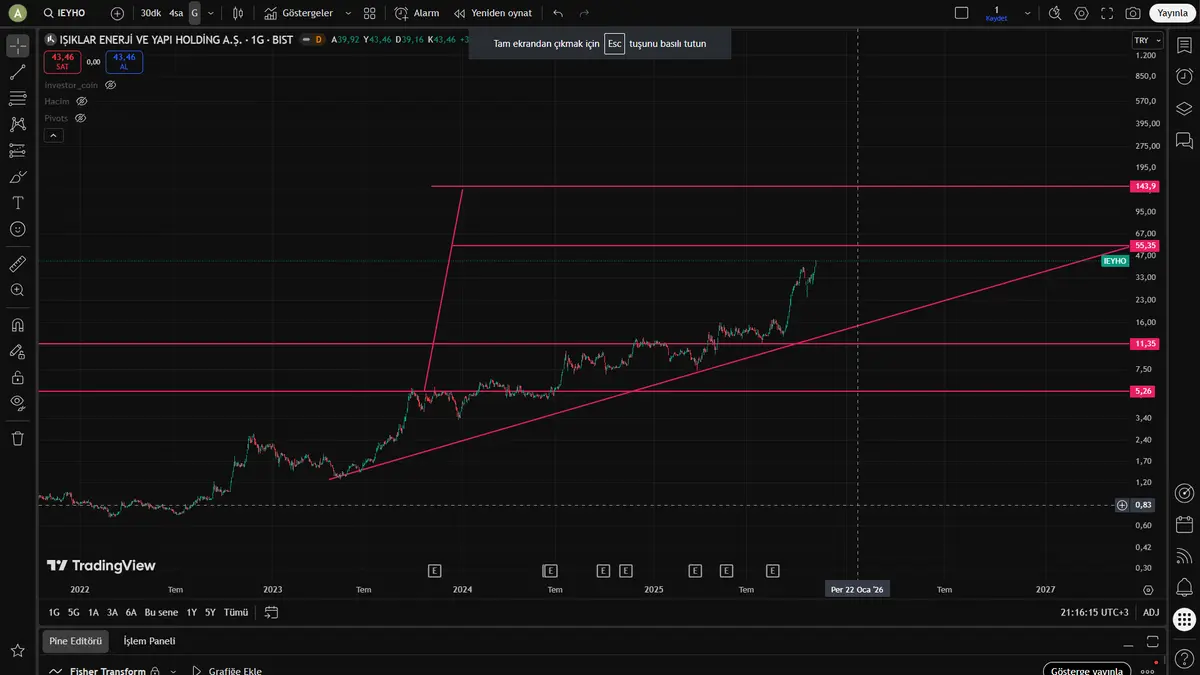The height and width of the screenshot is (675, 1200).
Task: Toggle ADJ adjusted price setting
Action: (x=1151, y=612)
